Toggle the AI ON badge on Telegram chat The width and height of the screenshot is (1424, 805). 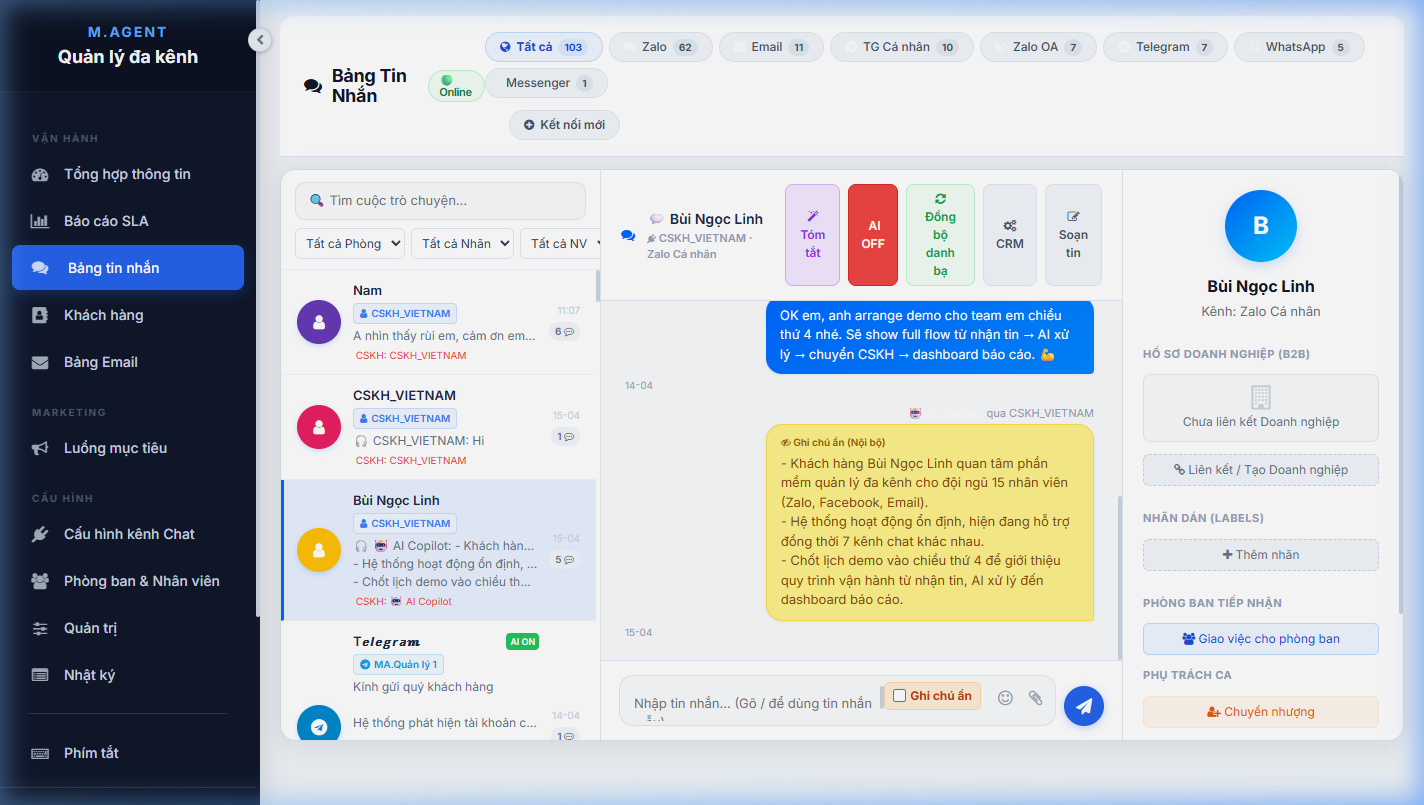(523, 642)
